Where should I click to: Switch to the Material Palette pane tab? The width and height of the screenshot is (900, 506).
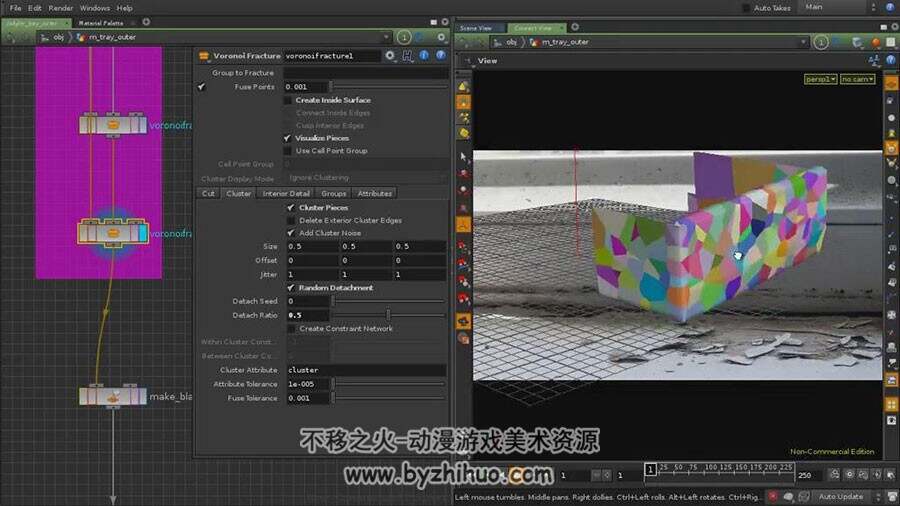click(104, 23)
